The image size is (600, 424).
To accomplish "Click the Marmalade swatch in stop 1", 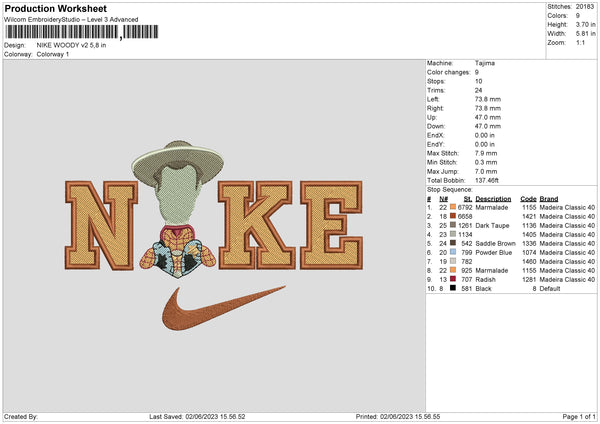I will [453, 207].
